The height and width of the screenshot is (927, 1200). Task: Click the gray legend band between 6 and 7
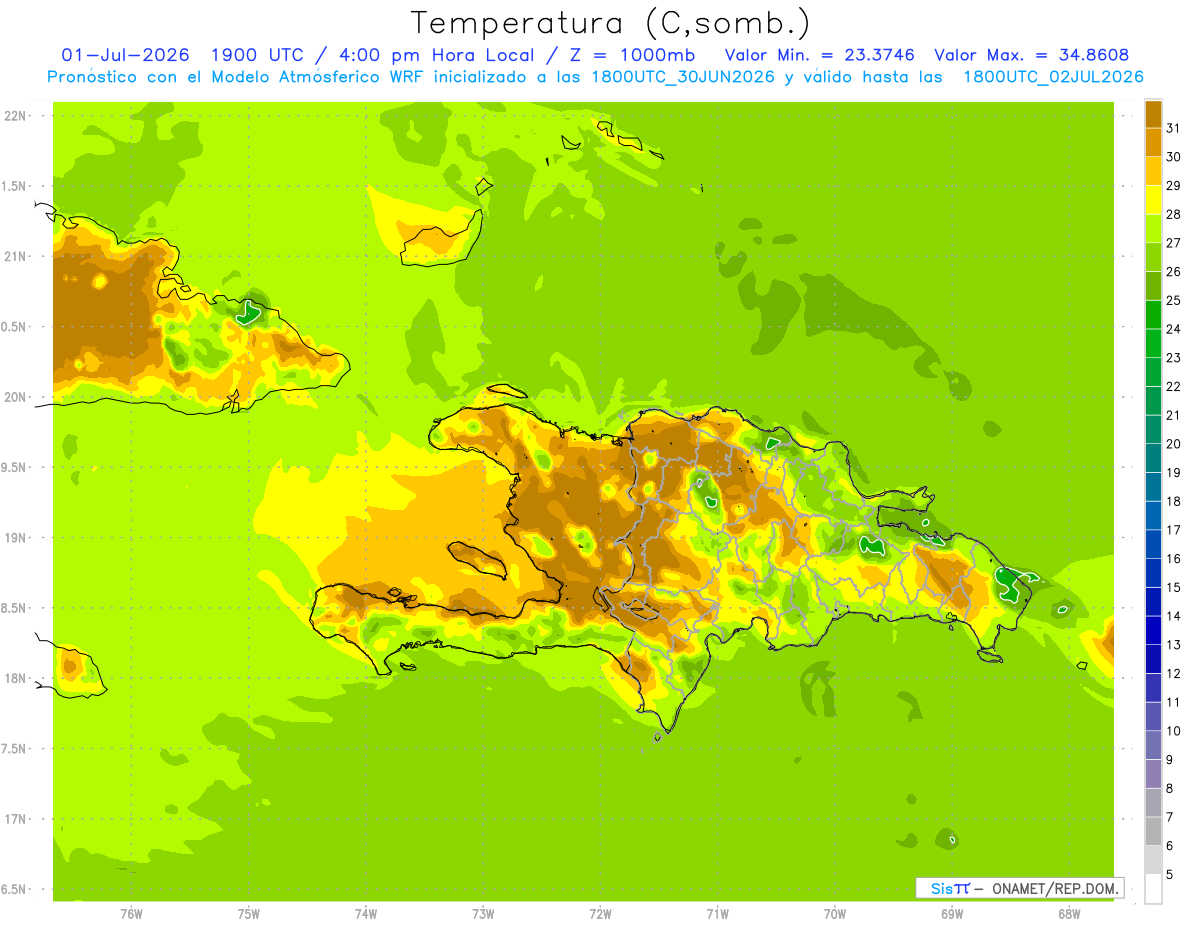click(x=1153, y=831)
